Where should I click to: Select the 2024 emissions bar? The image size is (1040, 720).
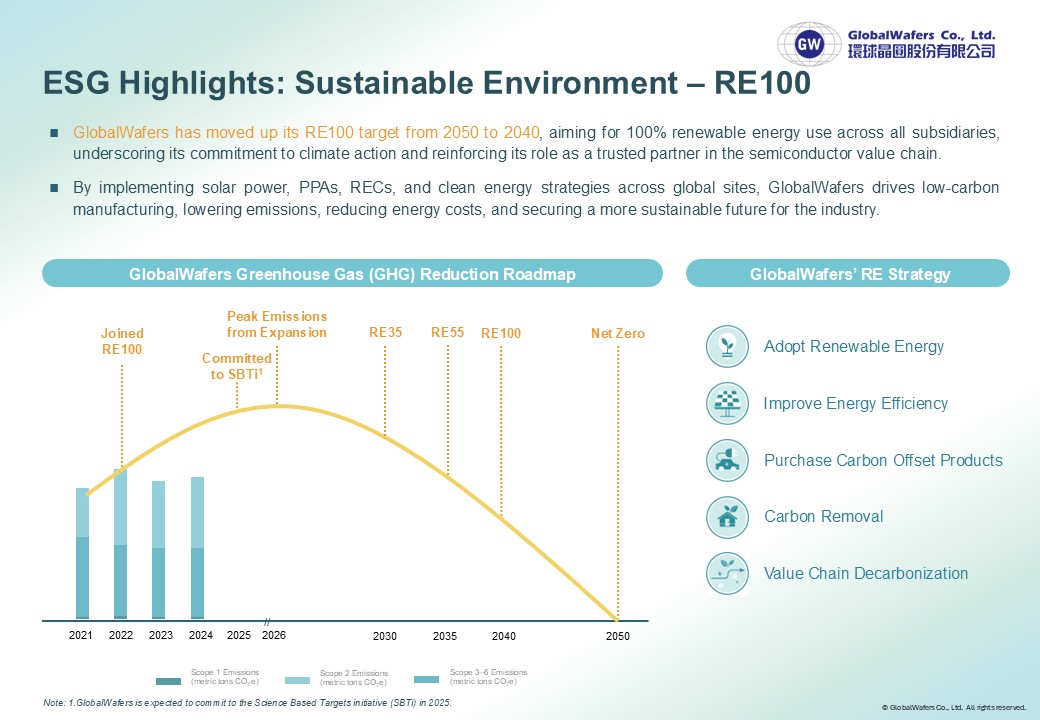198,548
